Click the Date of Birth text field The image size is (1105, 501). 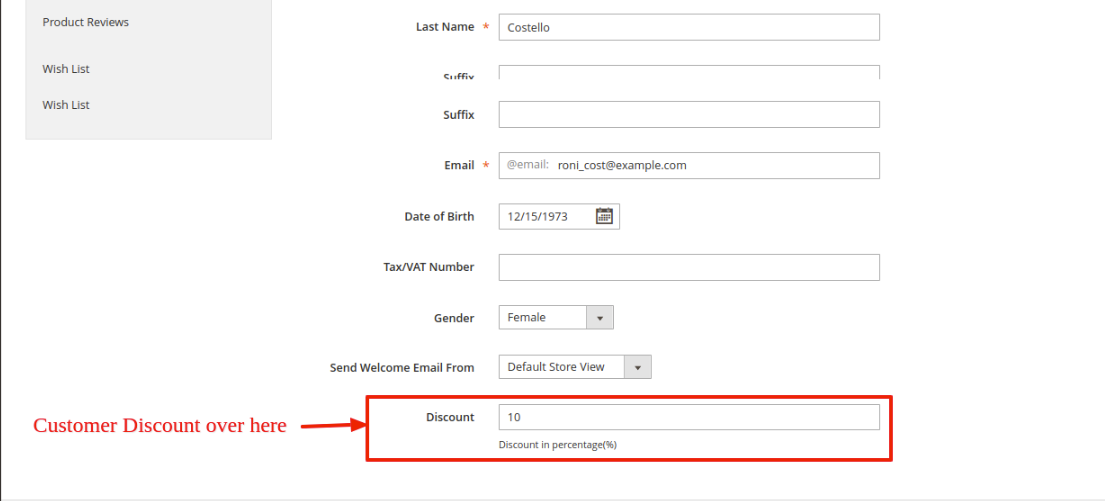coord(546,216)
